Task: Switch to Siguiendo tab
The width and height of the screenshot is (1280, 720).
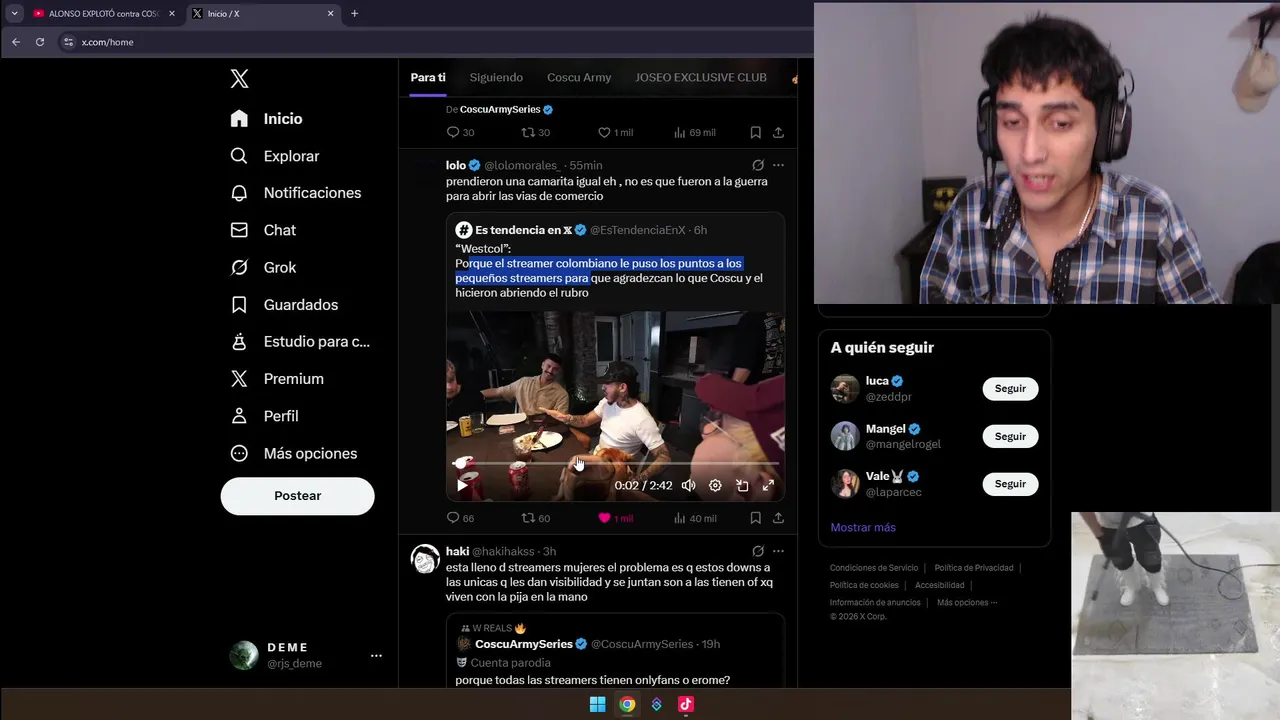Action: (496, 77)
